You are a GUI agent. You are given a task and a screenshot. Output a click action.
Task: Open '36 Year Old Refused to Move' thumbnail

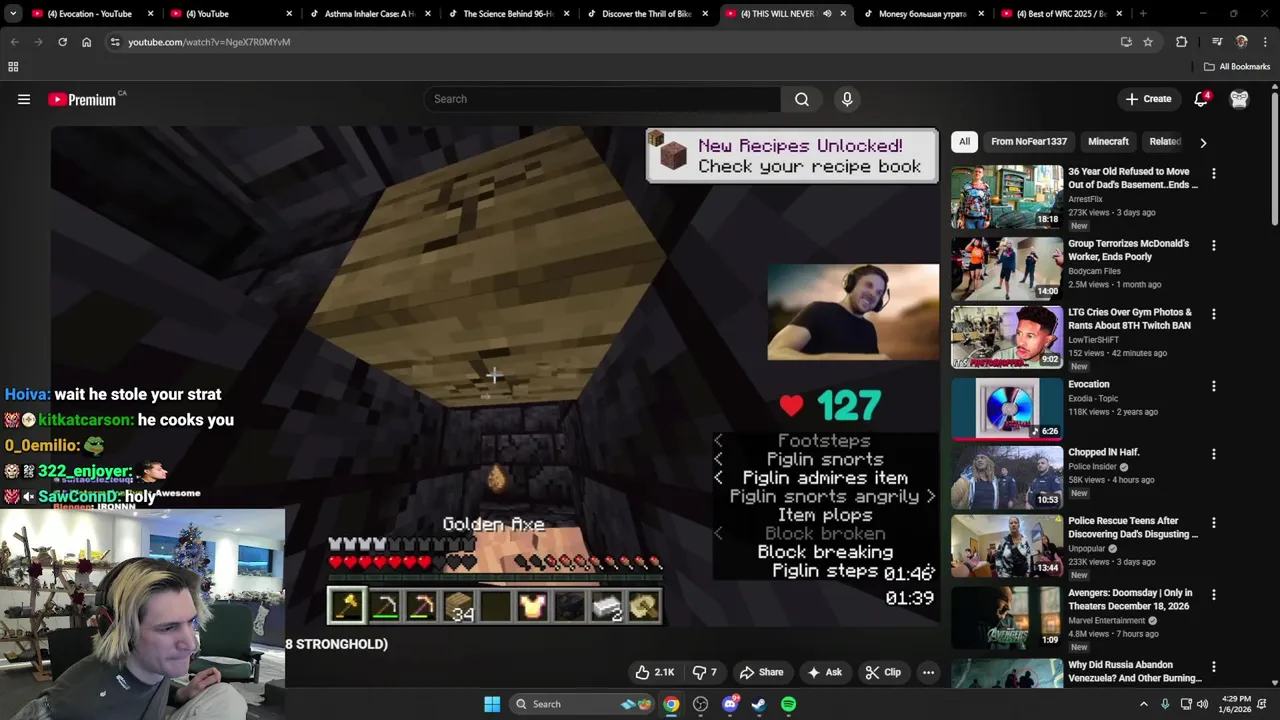1006,197
